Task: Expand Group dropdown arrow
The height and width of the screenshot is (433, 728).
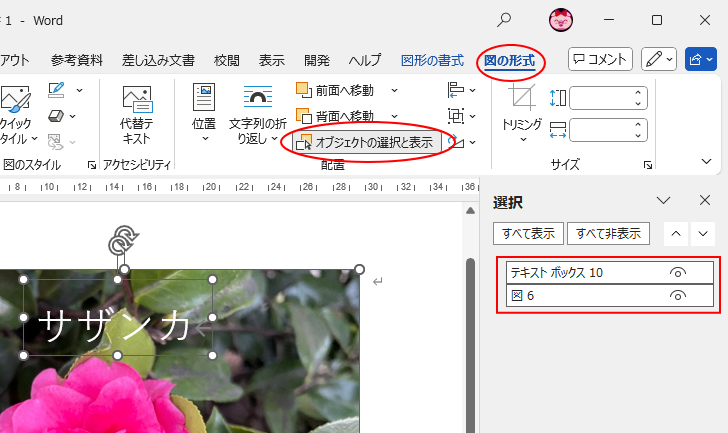Action: [473, 116]
